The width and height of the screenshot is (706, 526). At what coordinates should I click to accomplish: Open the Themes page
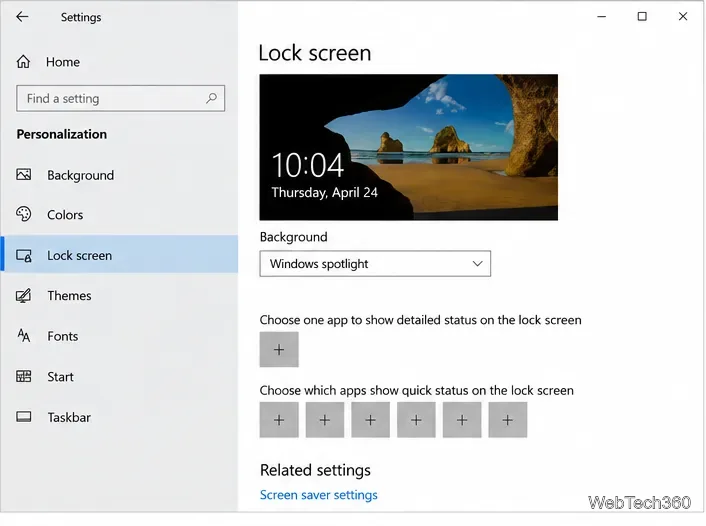119,296
